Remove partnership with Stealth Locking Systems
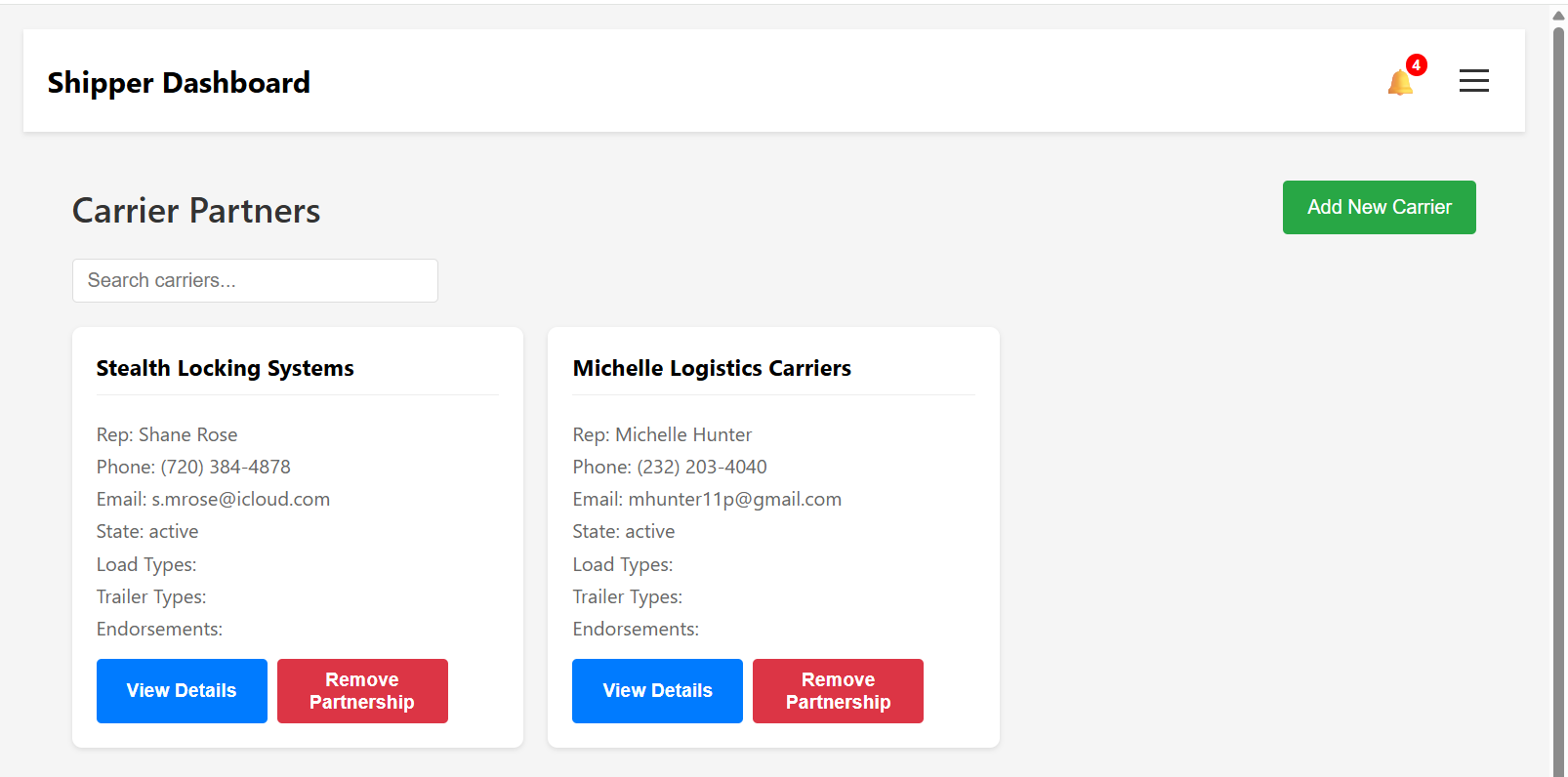The image size is (1568, 777). 362,691
